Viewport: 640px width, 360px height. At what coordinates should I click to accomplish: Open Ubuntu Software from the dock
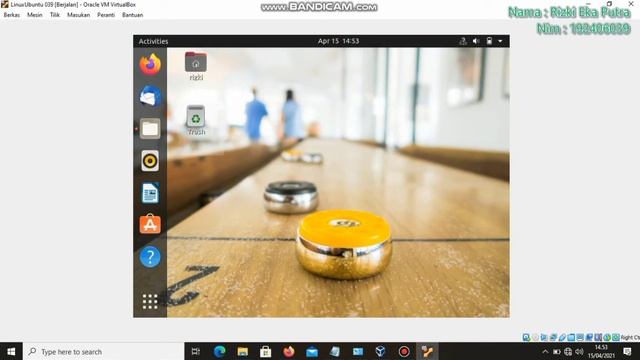[x=150, y=224]
